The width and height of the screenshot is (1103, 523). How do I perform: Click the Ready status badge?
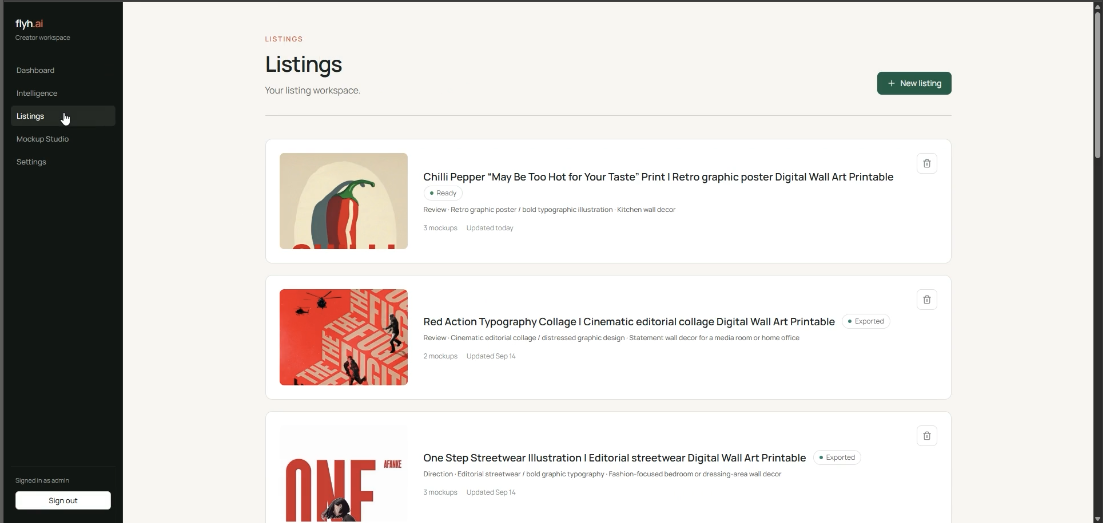point(443,193)
